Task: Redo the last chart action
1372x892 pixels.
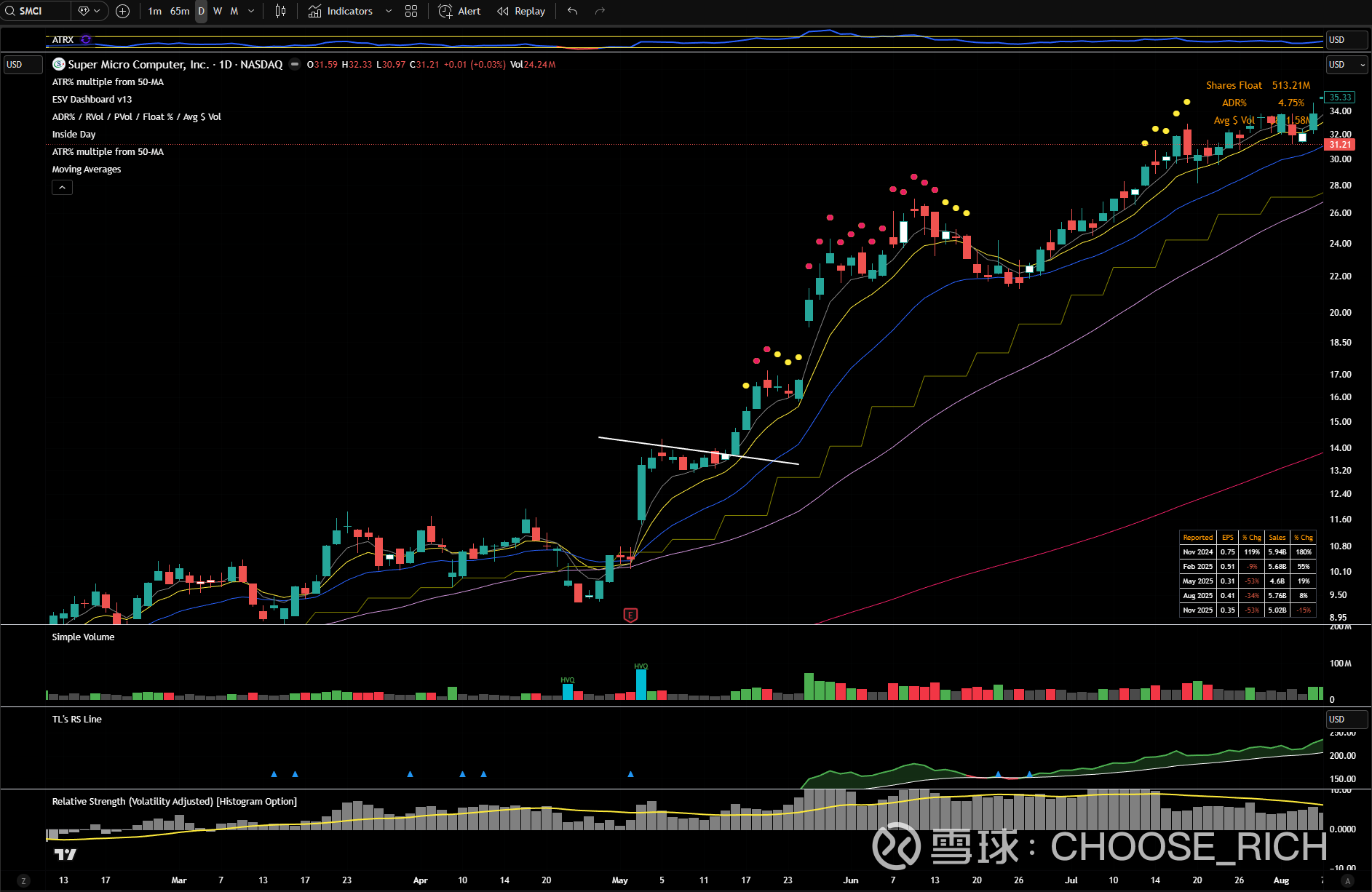Action: coord(600,11)
